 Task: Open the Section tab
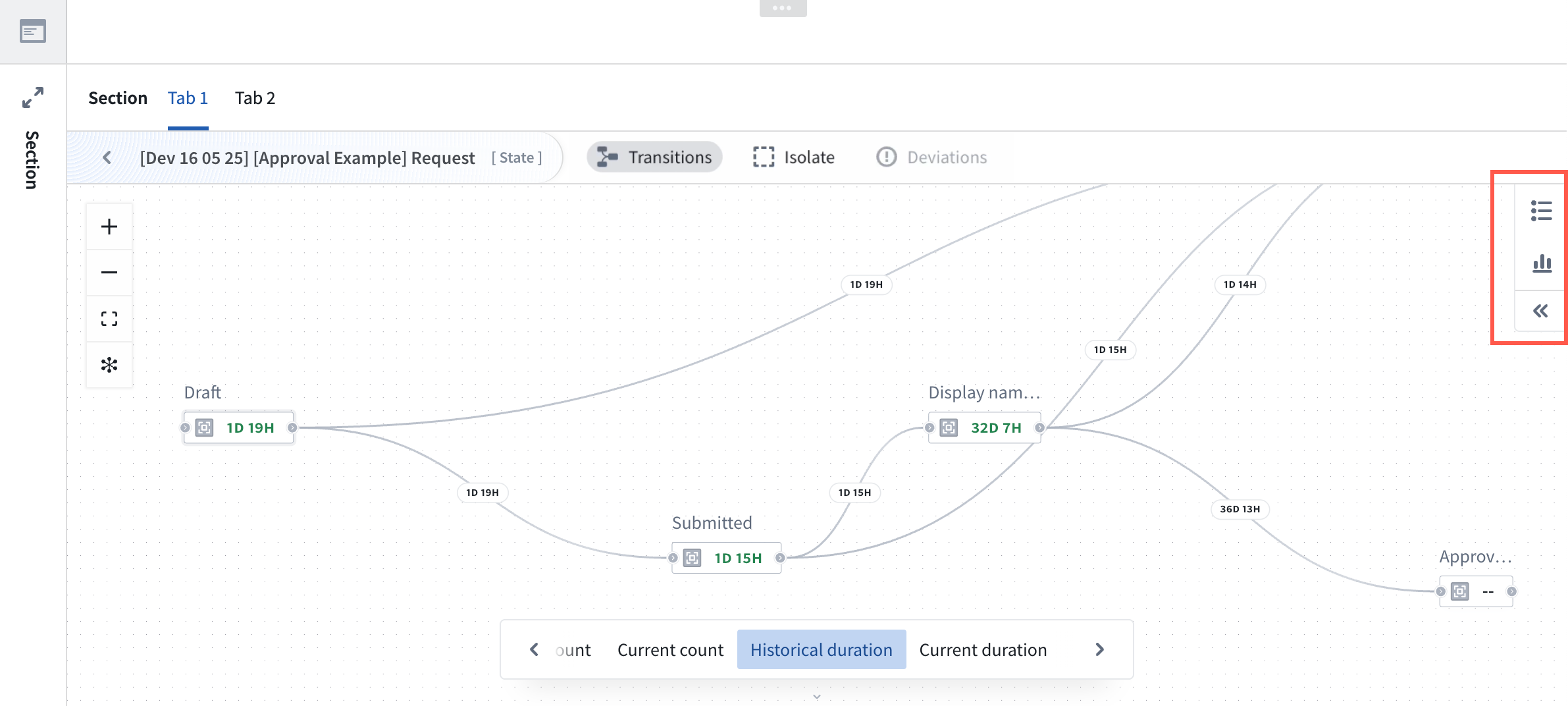[118, 97]
